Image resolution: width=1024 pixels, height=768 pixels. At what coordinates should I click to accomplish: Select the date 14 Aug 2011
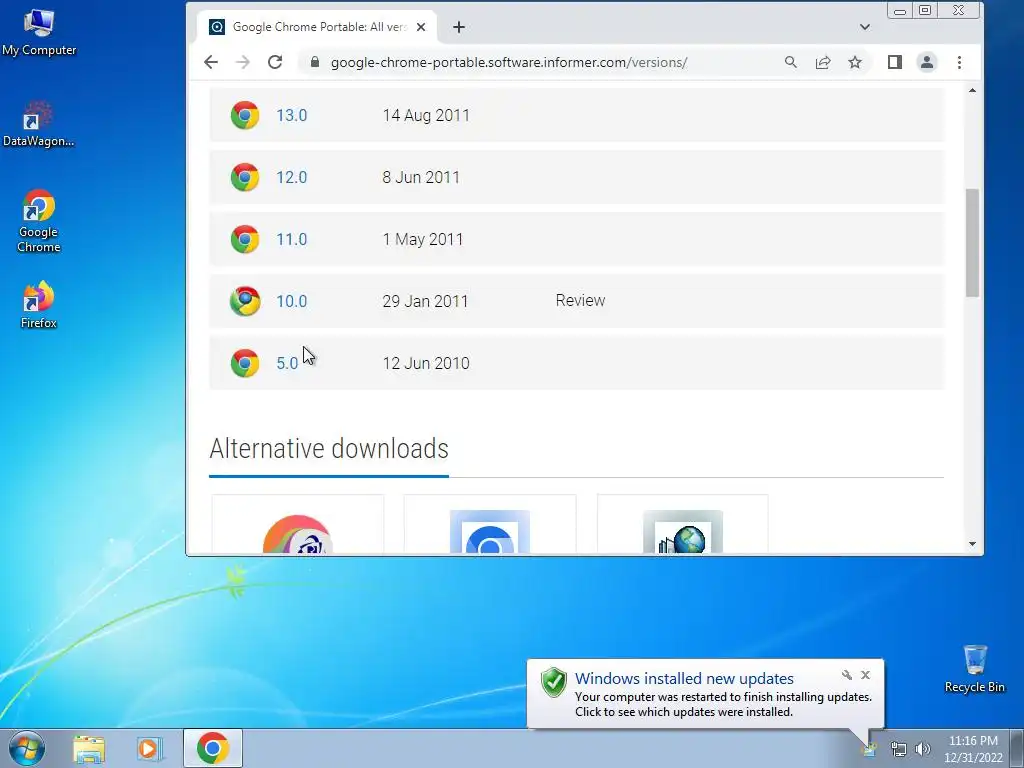tap(426, 115)
